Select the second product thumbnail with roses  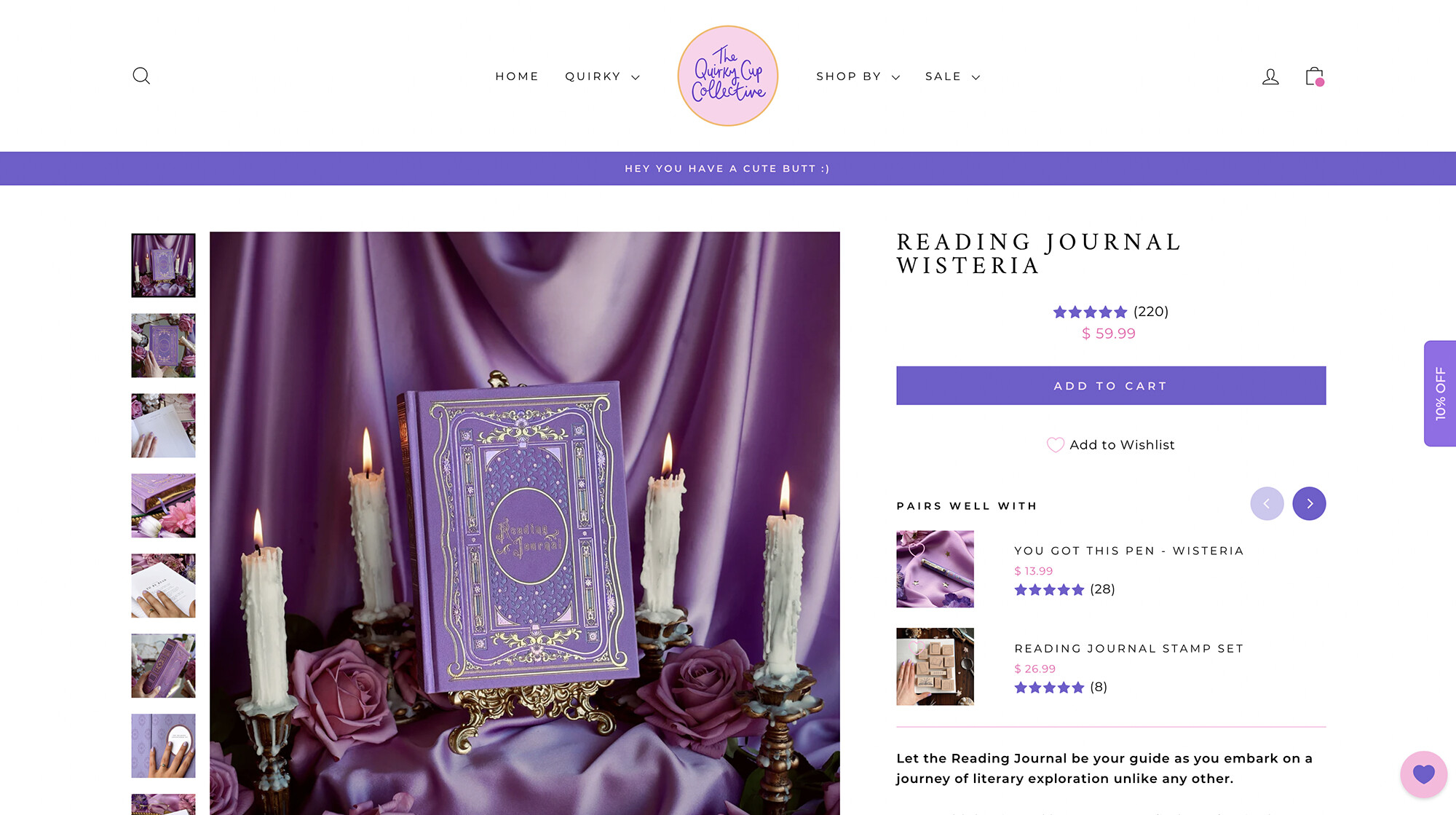coord(163,345)
